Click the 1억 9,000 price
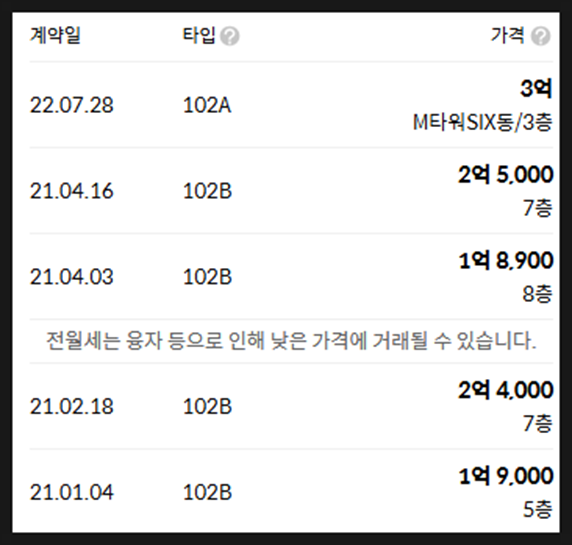 506,476
